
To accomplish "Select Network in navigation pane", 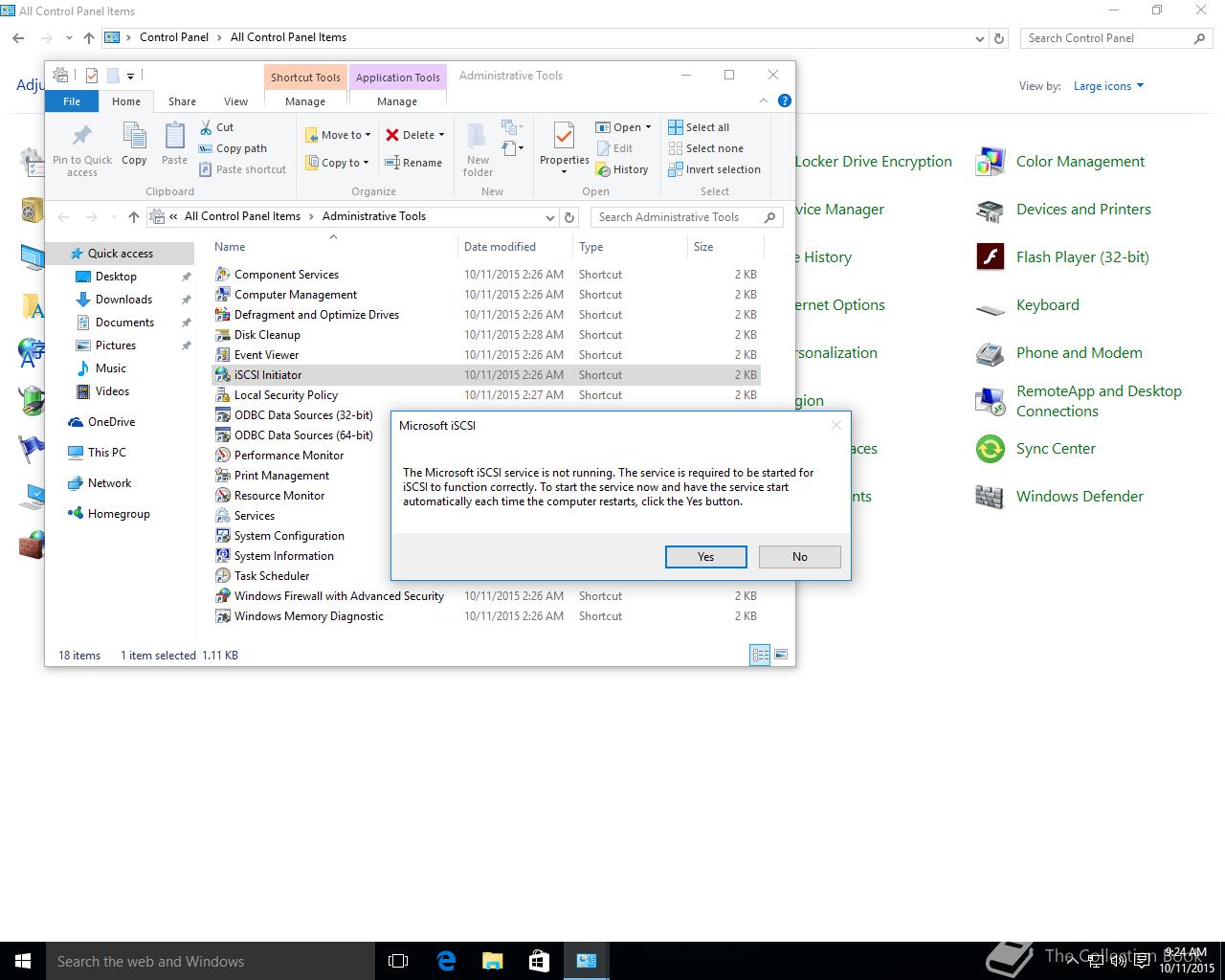I will click(x=109, y=483).
